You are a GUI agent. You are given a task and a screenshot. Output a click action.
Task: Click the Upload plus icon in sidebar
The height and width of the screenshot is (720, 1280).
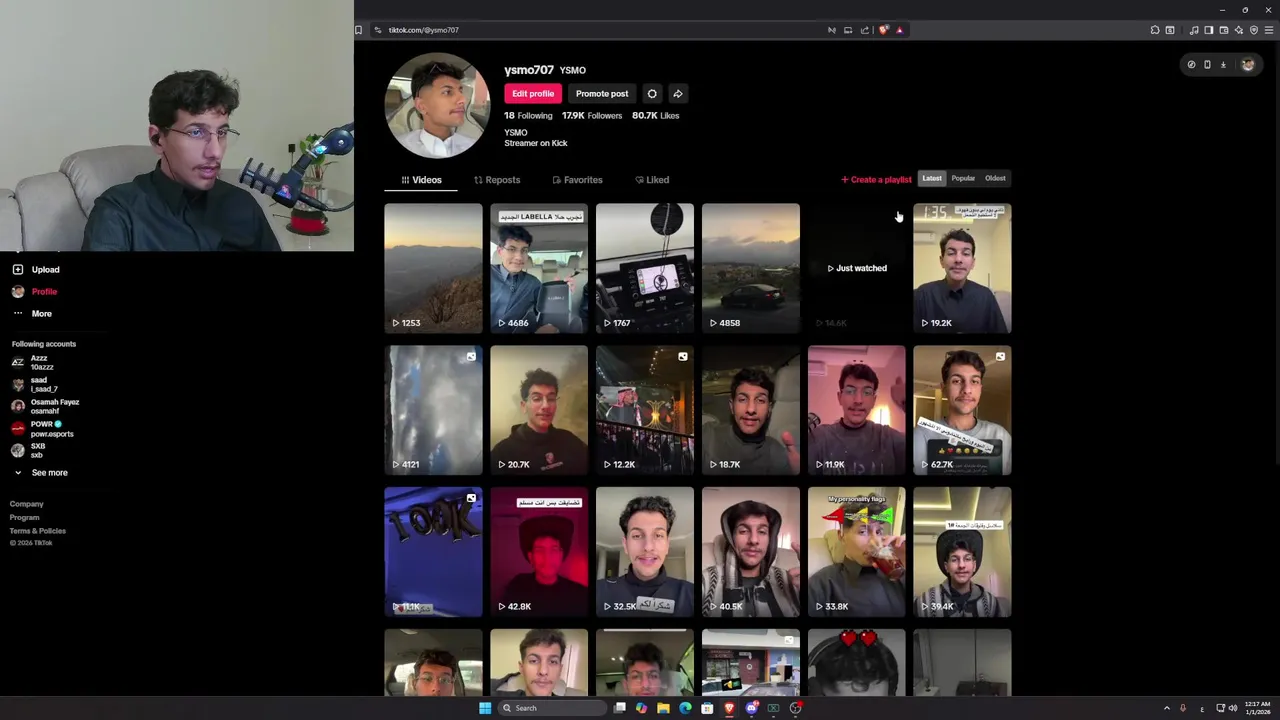tap(17, 269)
